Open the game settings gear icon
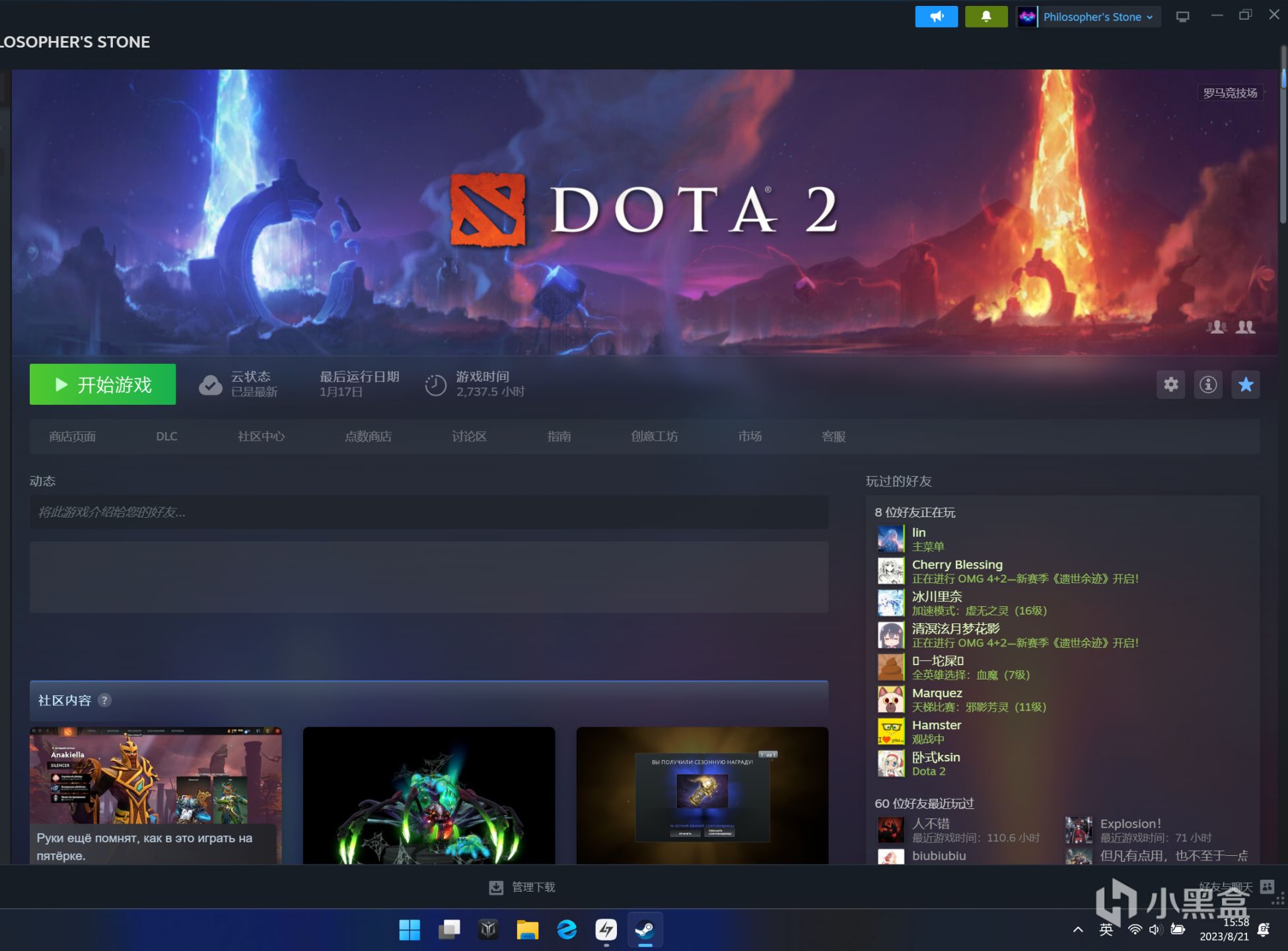 1170,384
